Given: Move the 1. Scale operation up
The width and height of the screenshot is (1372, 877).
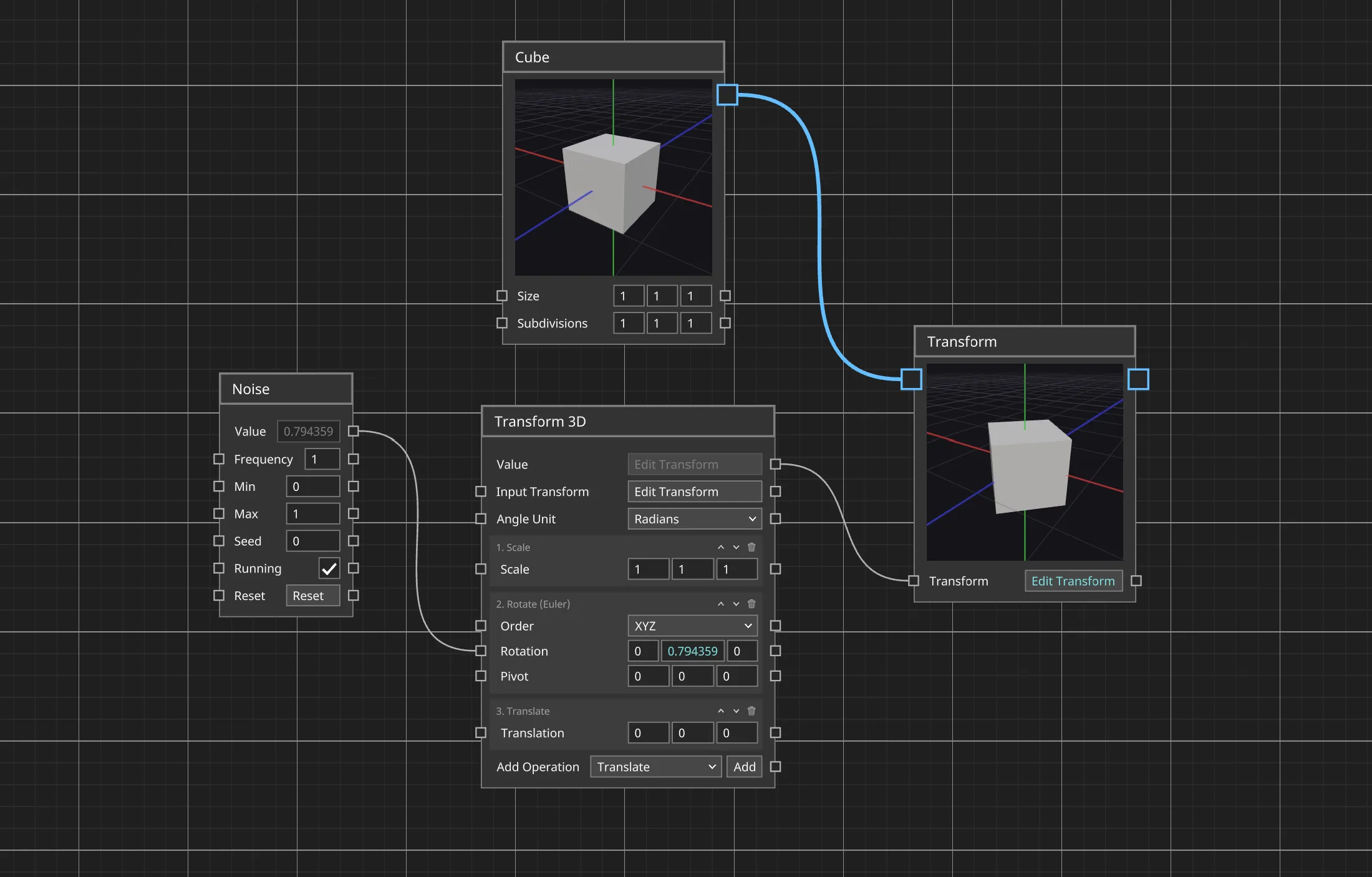Looking at the screenshot, I should click(x=721, y=547).
